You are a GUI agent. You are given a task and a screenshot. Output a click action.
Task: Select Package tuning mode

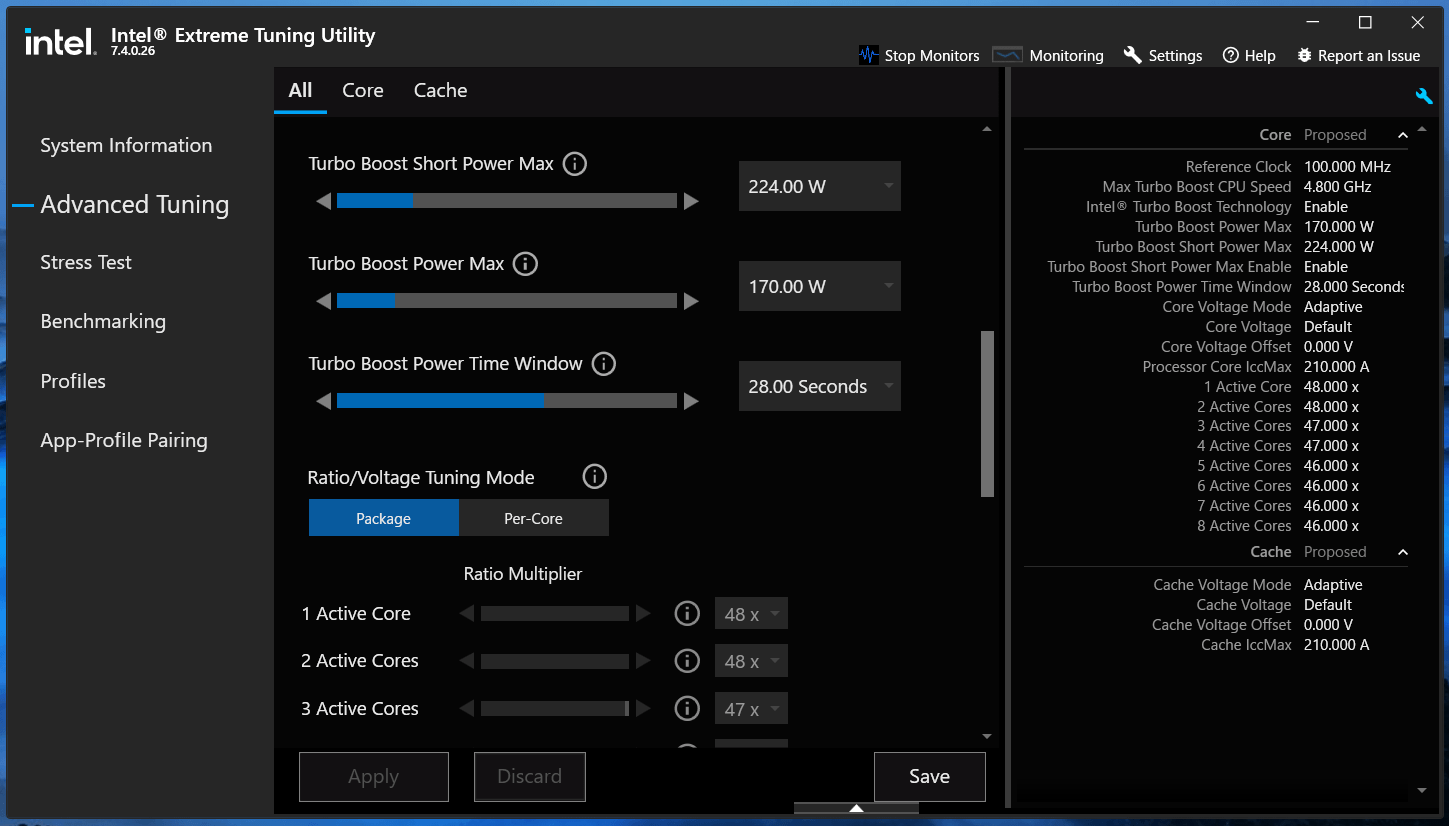pyautogui.click(x=384, y=518)
